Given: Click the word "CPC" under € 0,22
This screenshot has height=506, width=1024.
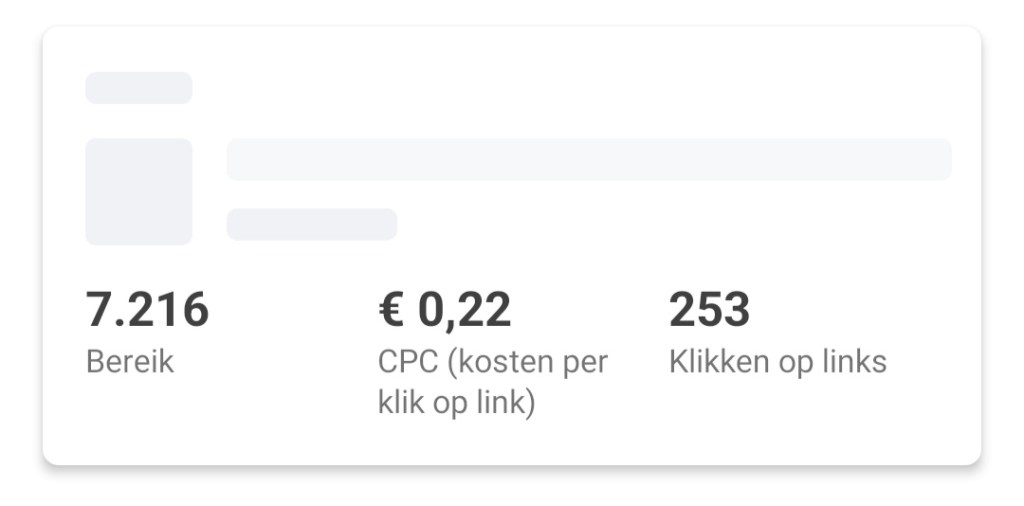Looking at the screenshot, I should (408, 361).
